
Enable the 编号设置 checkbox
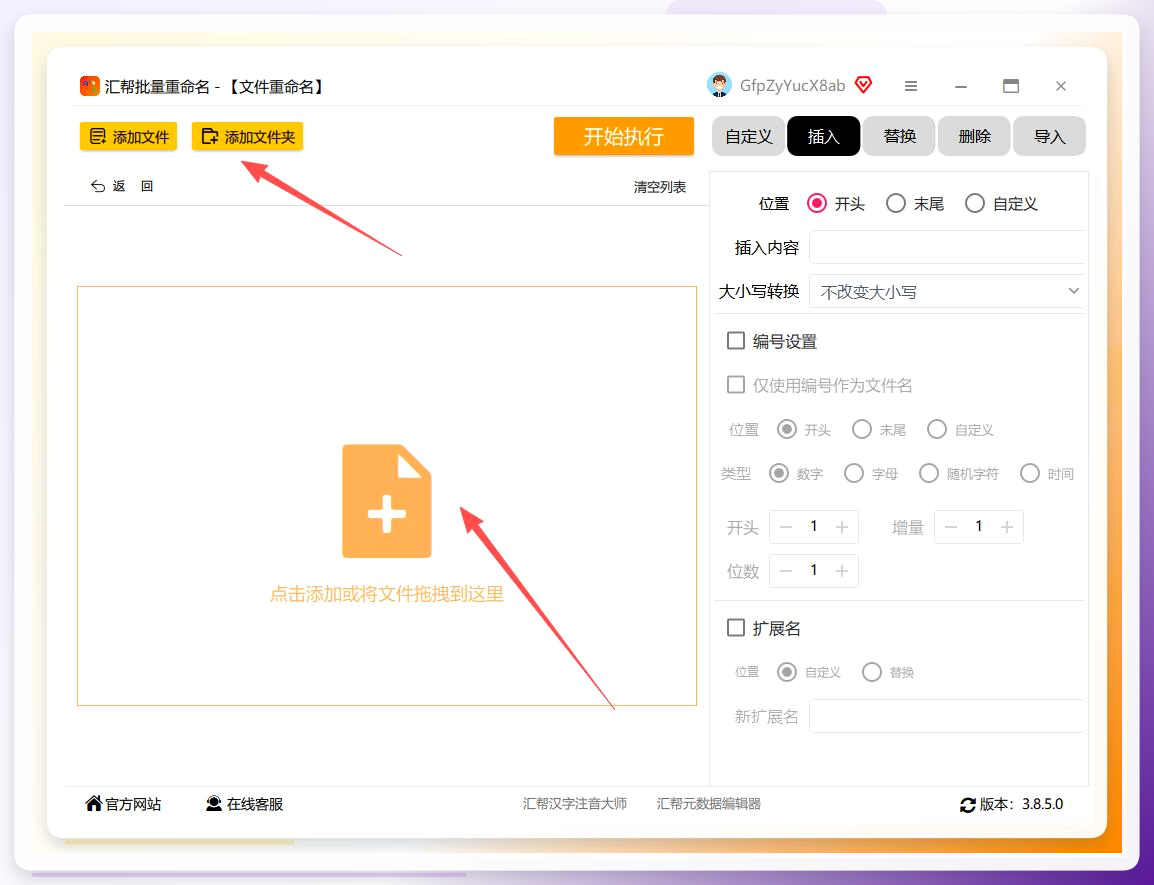point(736,341)
